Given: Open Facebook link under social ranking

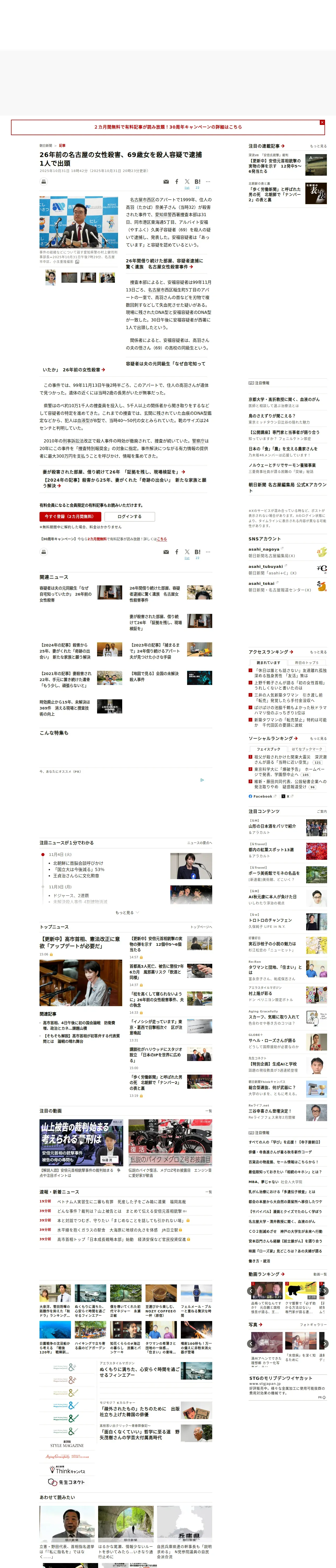Looking at the screenshot, I should (262, 796).
